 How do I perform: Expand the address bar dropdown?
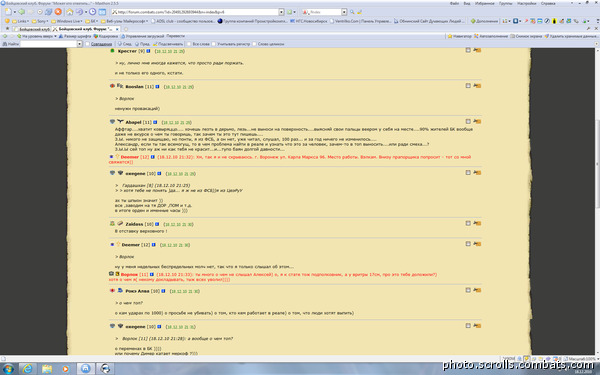pos(281,12)
